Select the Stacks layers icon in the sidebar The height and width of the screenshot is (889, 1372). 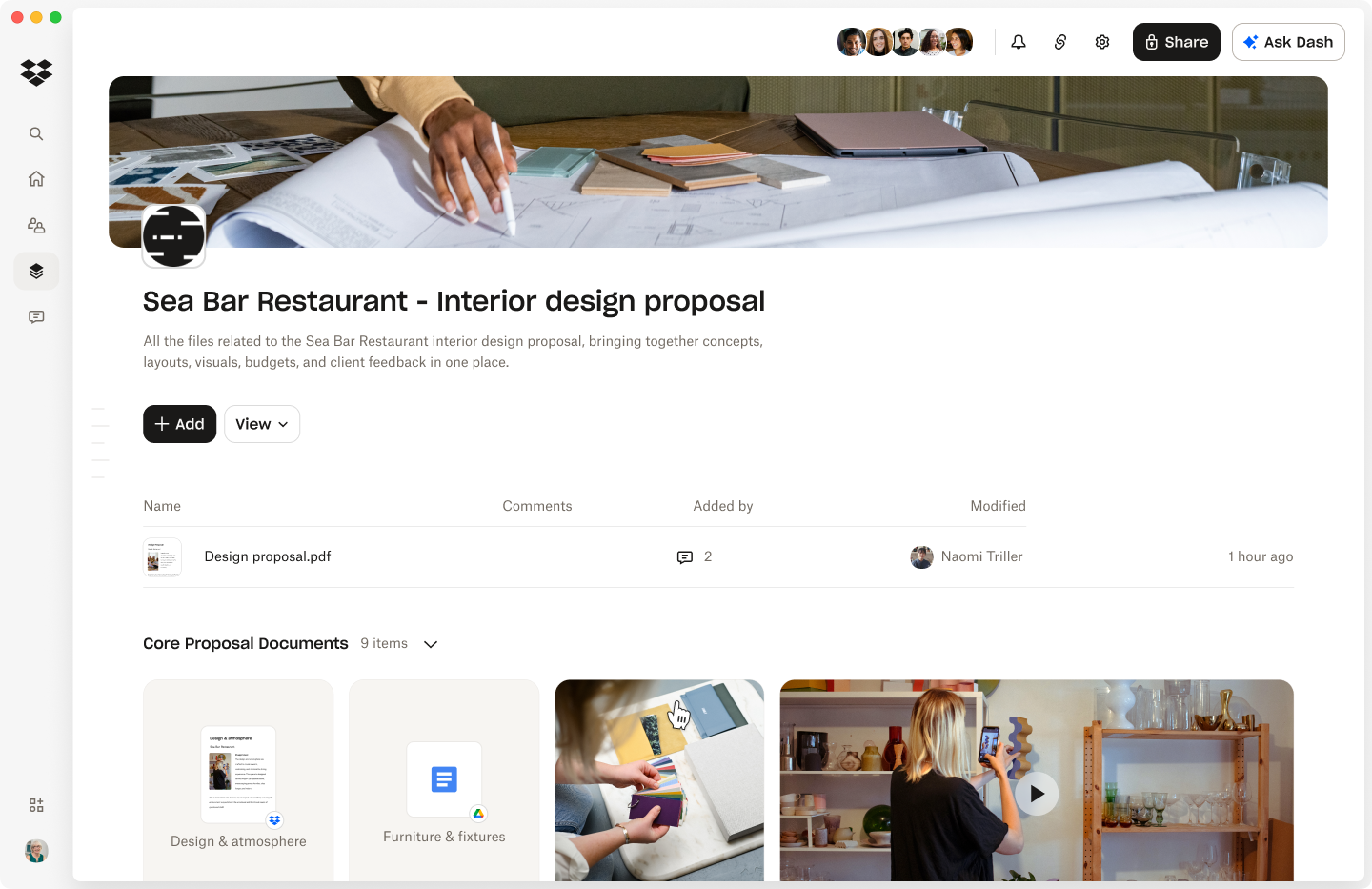coord(36,272)
